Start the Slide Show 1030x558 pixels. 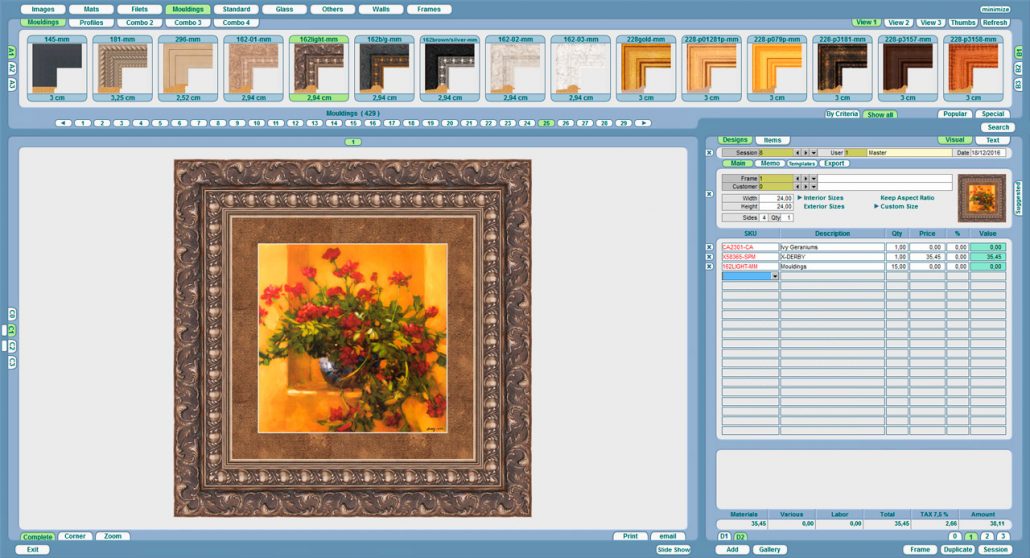[x=673, y=549]
